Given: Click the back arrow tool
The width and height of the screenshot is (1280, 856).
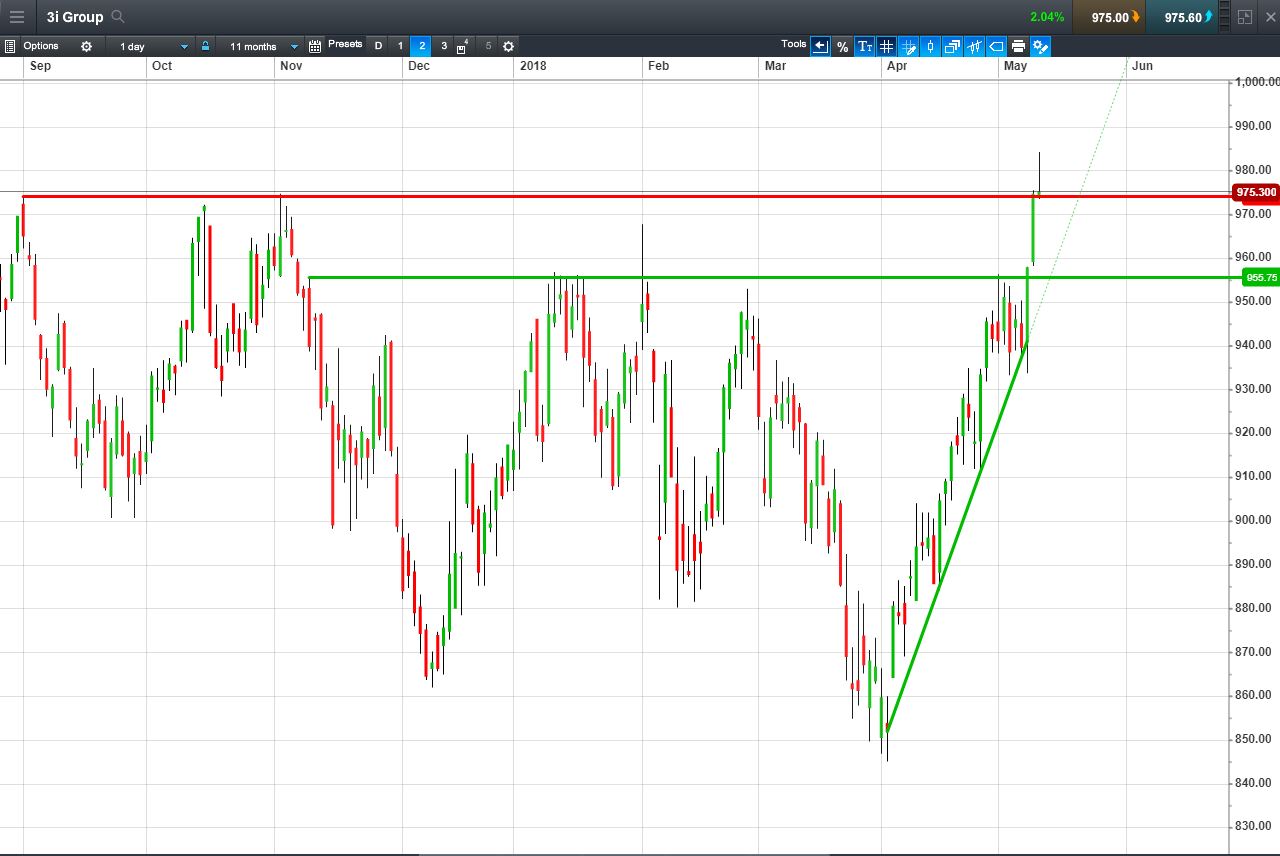Looking at the screenshot, I should 820,46.
